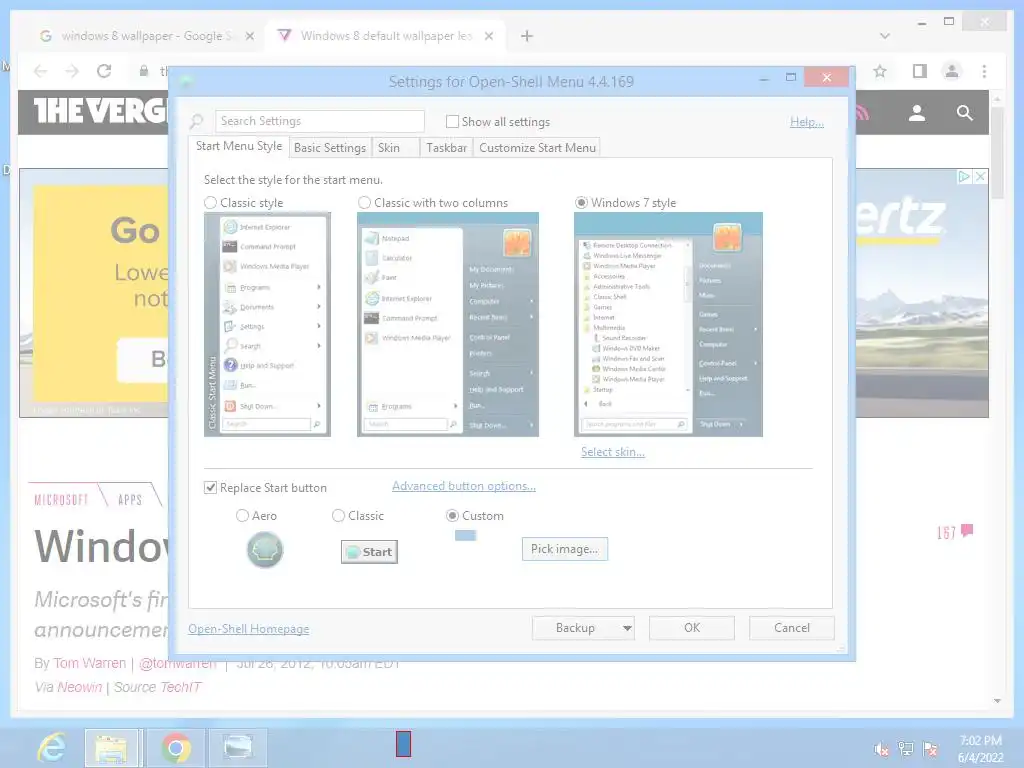This screenshot has width=1024, height=768.
Task: Expand the Backup dropdown button
Action: (583, 628)
